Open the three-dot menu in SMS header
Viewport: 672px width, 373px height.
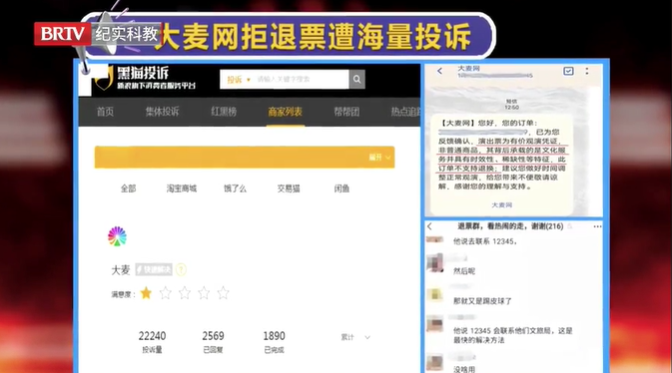[587, 71]
